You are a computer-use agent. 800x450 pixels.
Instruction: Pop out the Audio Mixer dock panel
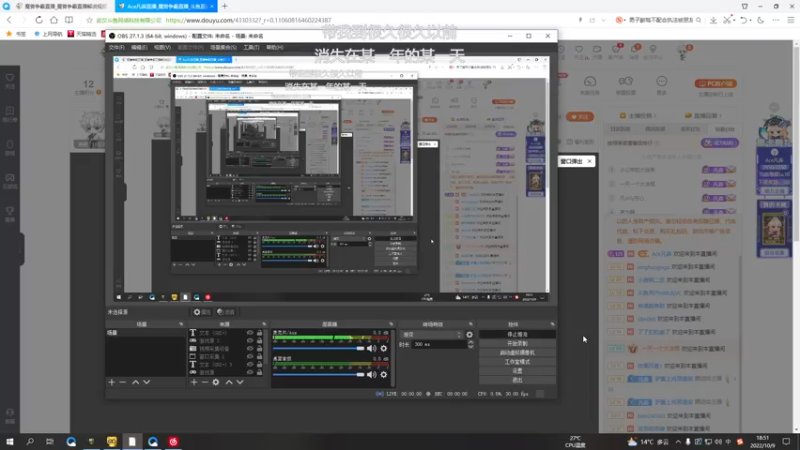[x=391, y=324]
